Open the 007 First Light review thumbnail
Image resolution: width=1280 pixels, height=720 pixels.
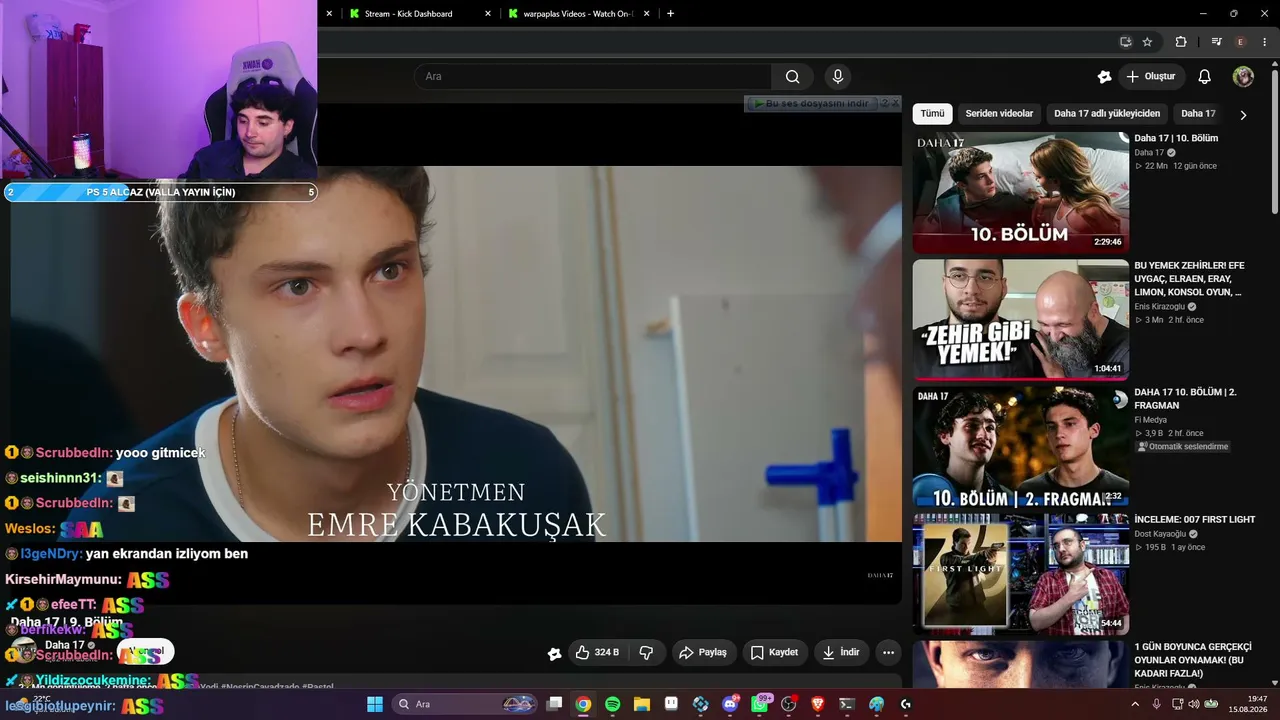click(1020, 574)
